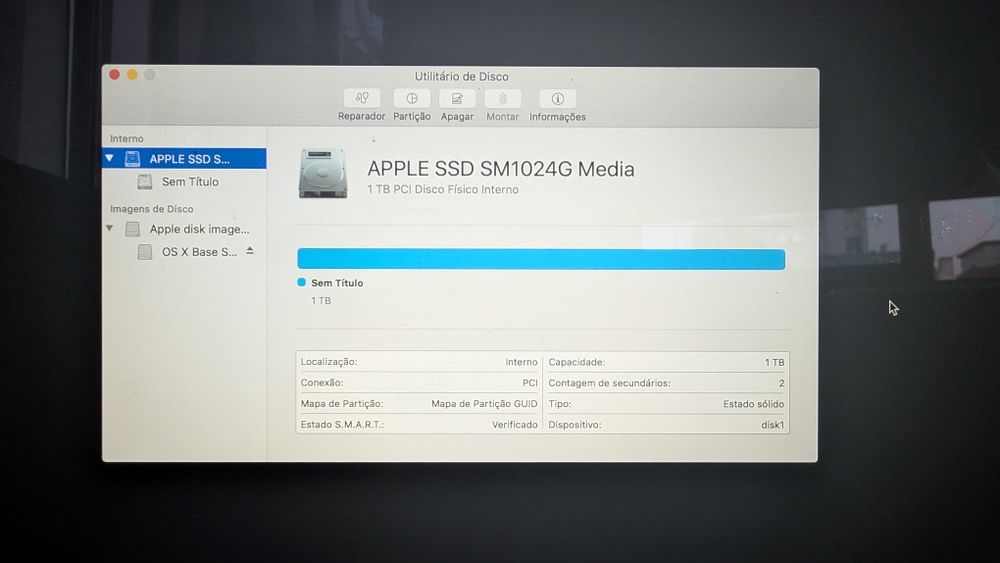
Task: Click the Estado S.M.A.R.T. label
Action: [x=342, y=425]
